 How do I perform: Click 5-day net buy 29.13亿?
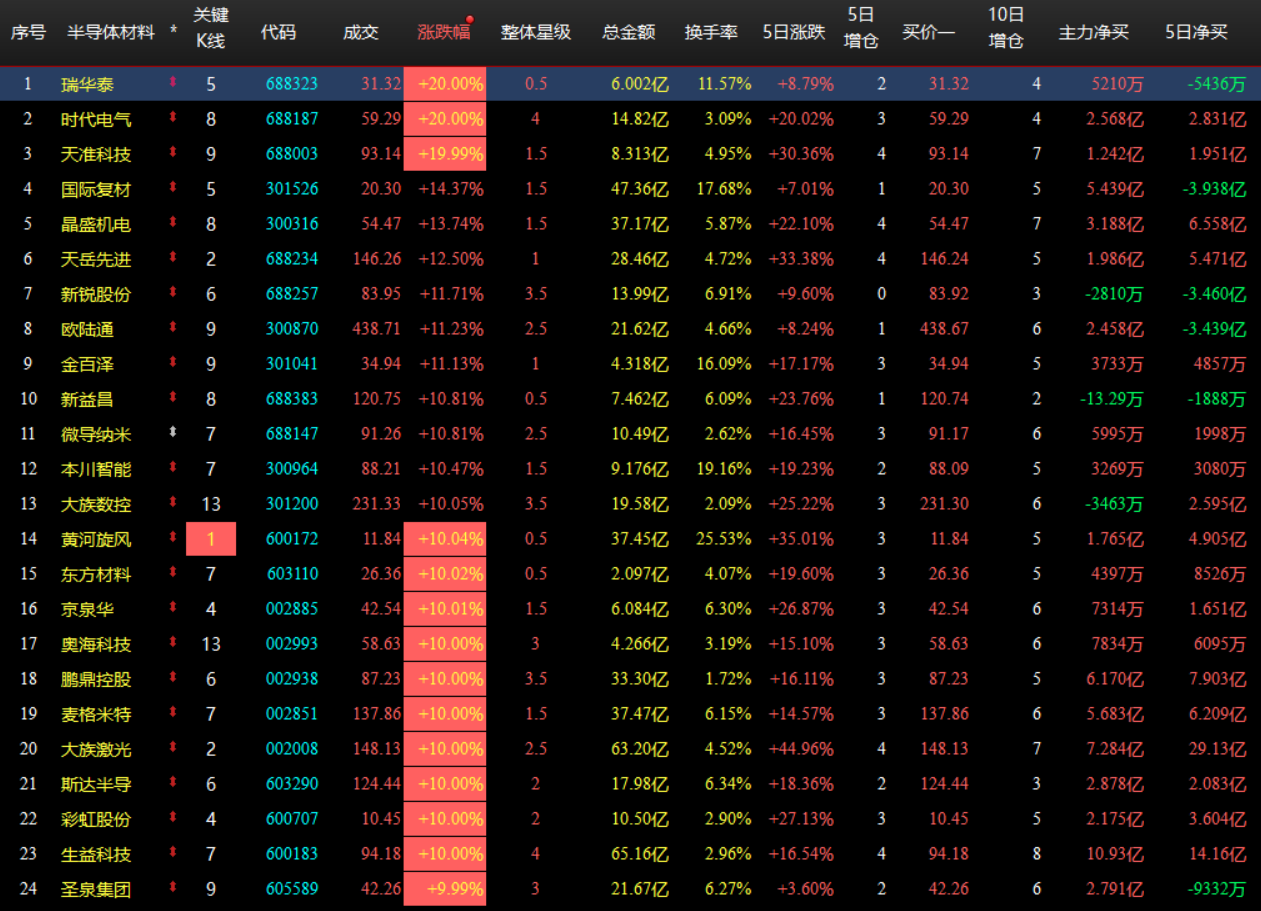point(1220,749)
